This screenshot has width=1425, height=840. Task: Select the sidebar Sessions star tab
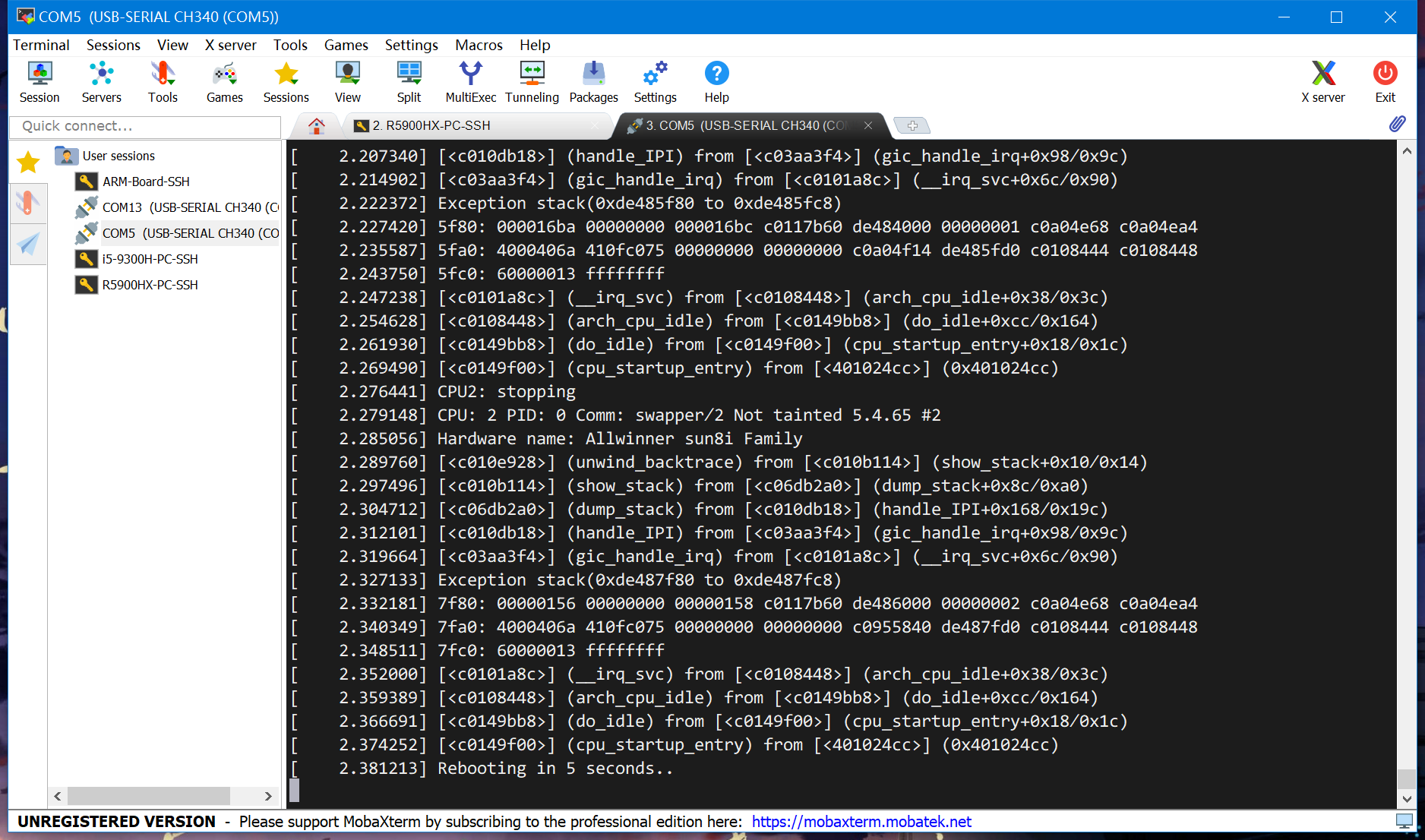click(28, 161)
